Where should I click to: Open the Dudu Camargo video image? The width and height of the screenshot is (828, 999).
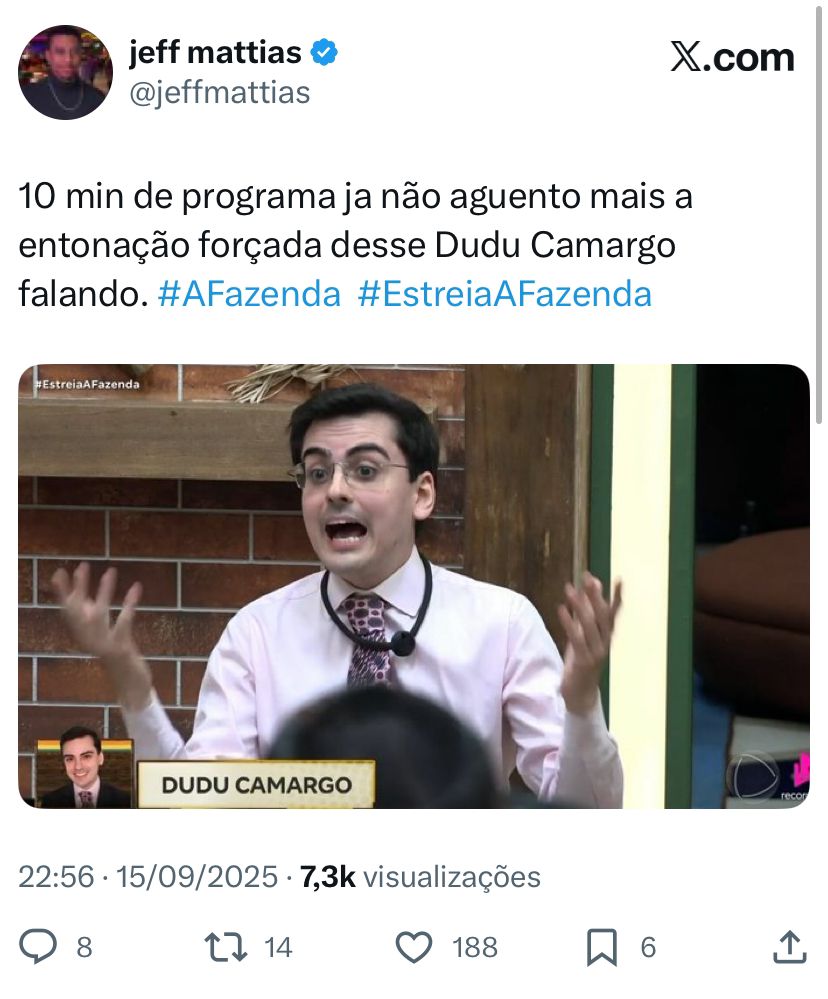(414, 586)
